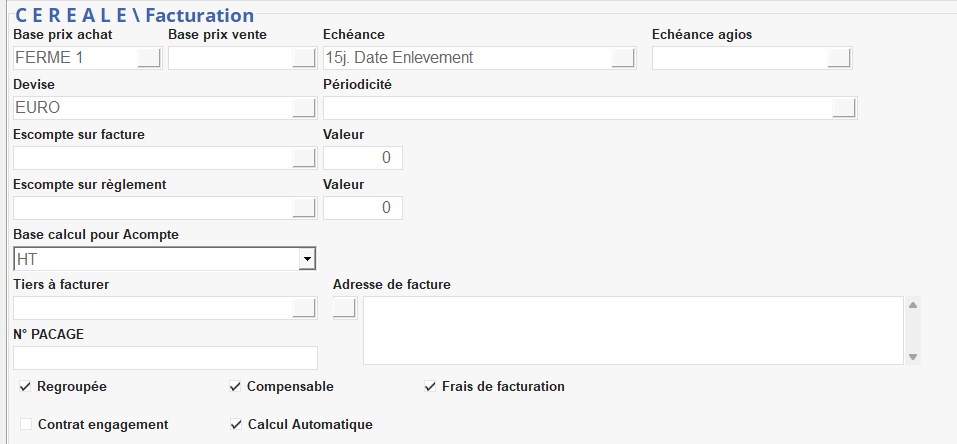Click lookup button beside Base prix achat
The image size is (957, 444).
(x=148, y=58)
